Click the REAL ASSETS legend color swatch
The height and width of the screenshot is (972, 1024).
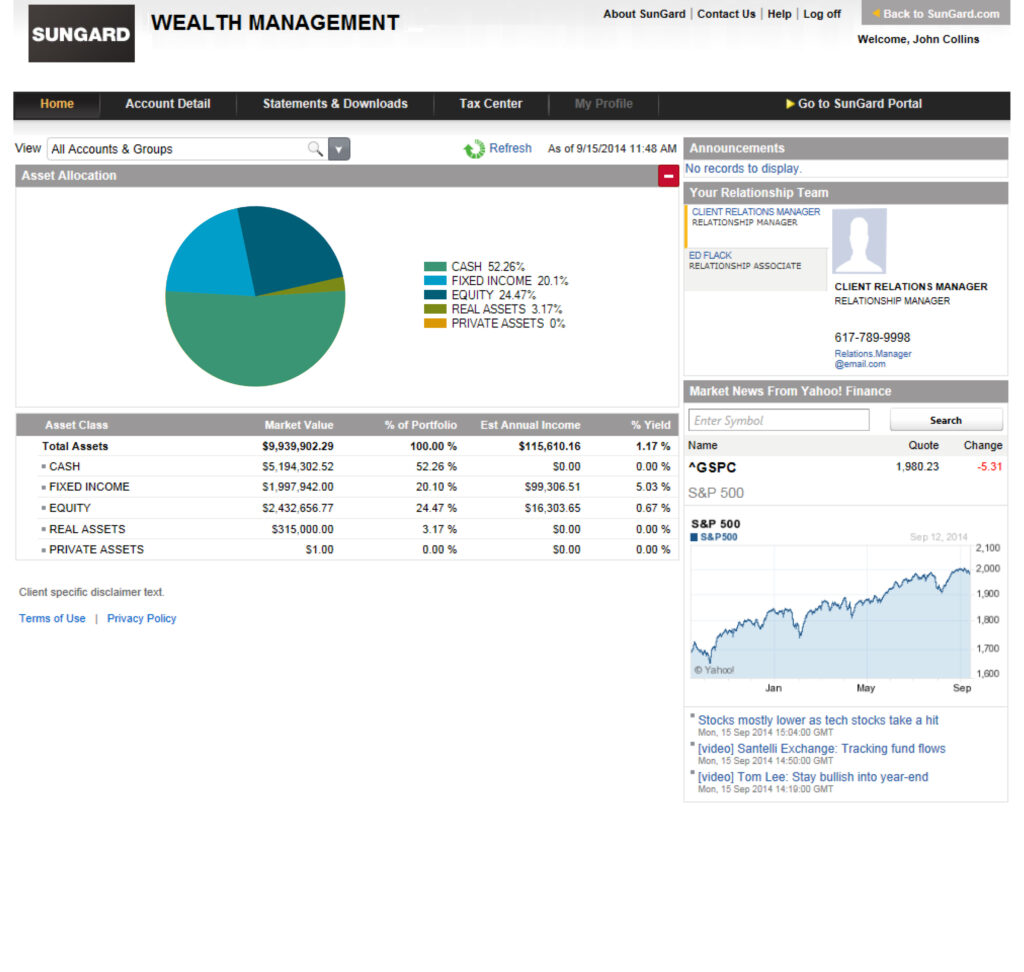[435, 309]
